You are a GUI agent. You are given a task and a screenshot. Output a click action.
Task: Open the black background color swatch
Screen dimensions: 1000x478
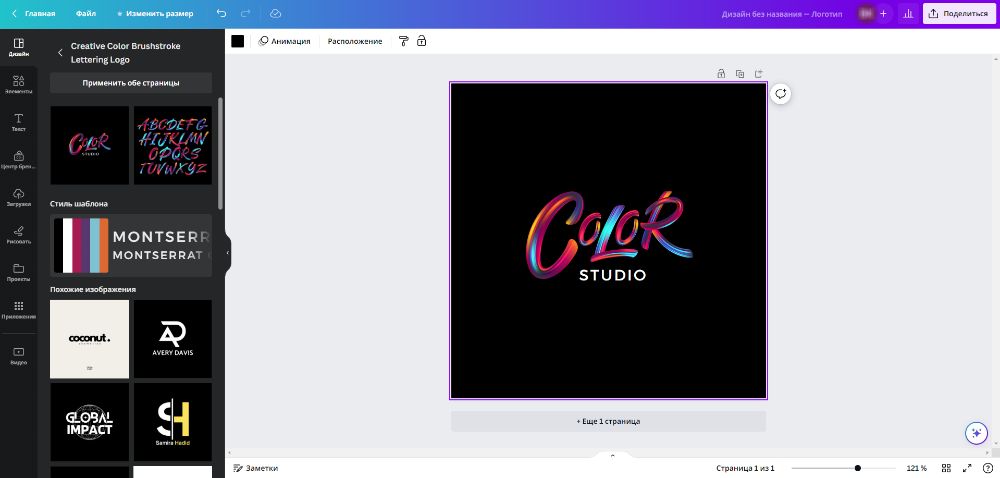238,41
